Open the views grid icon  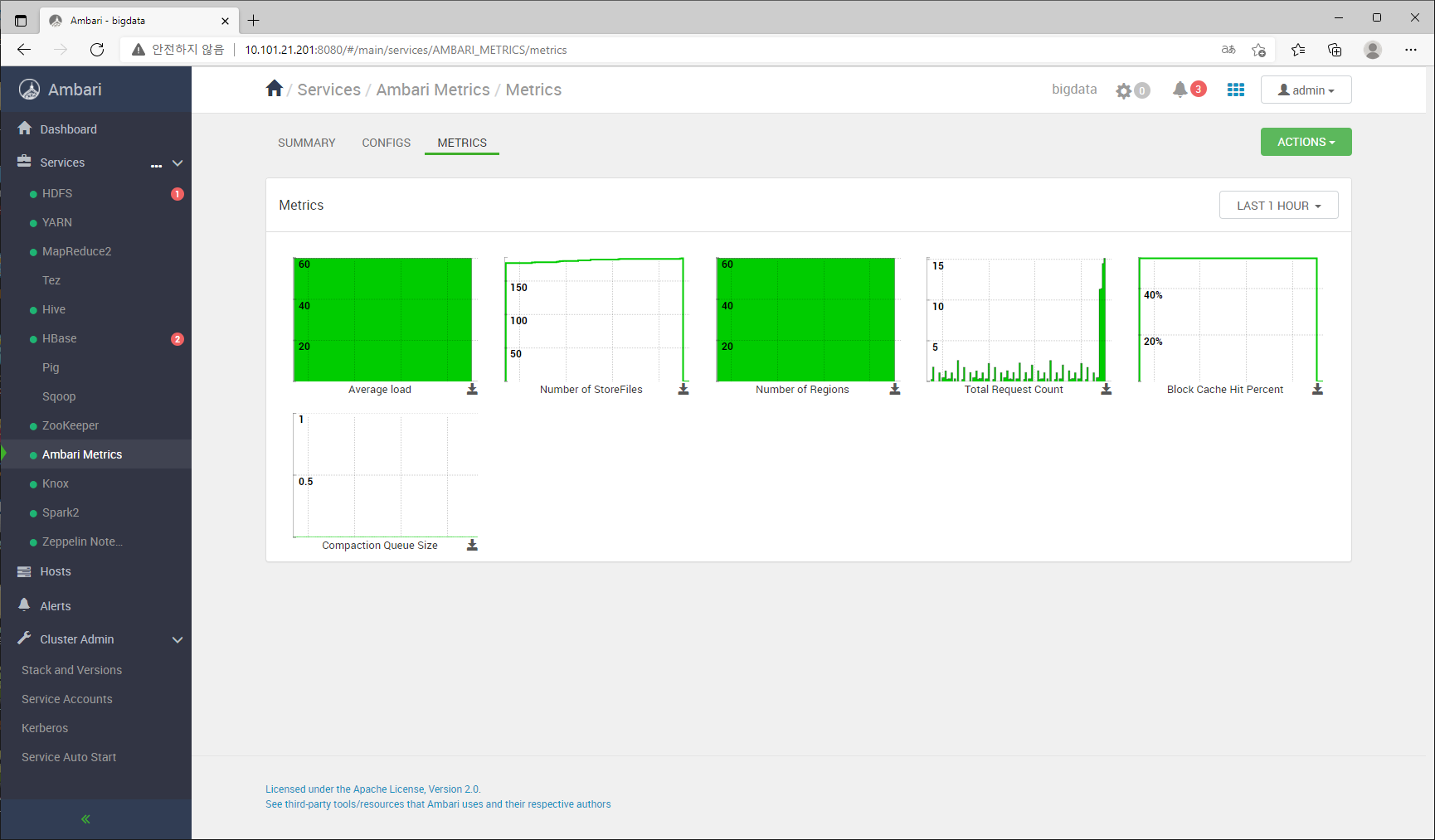(x=1236, y=90)
